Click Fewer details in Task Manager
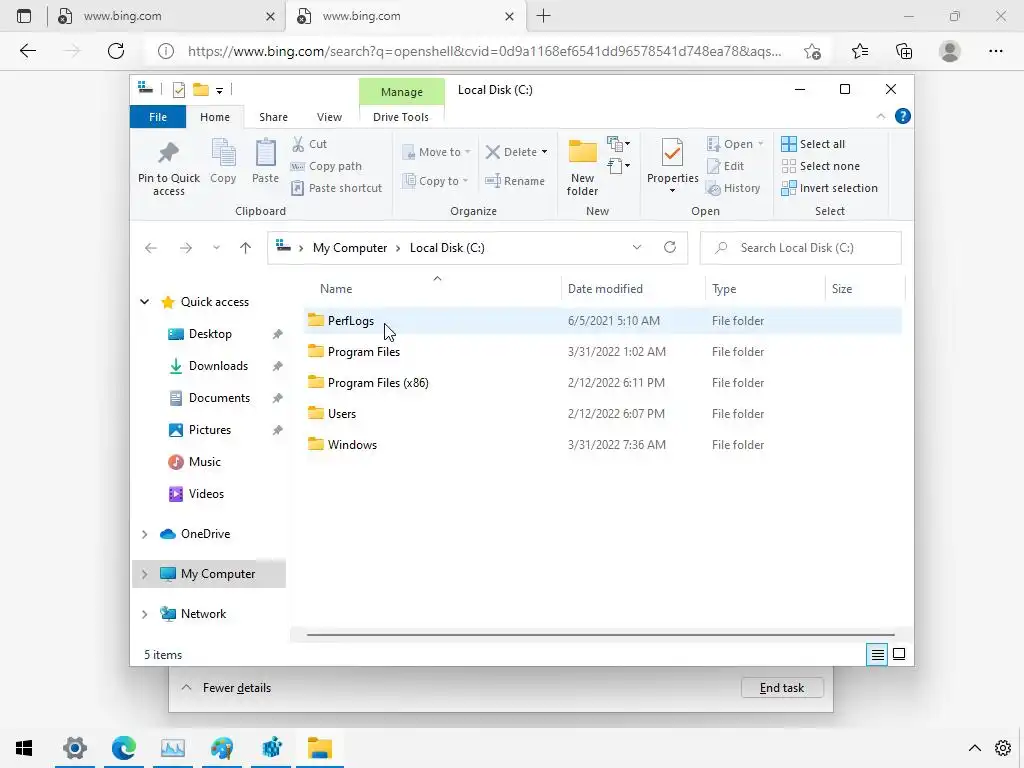Viewport: 1024px width, 768px height. (x=226, y=688)
